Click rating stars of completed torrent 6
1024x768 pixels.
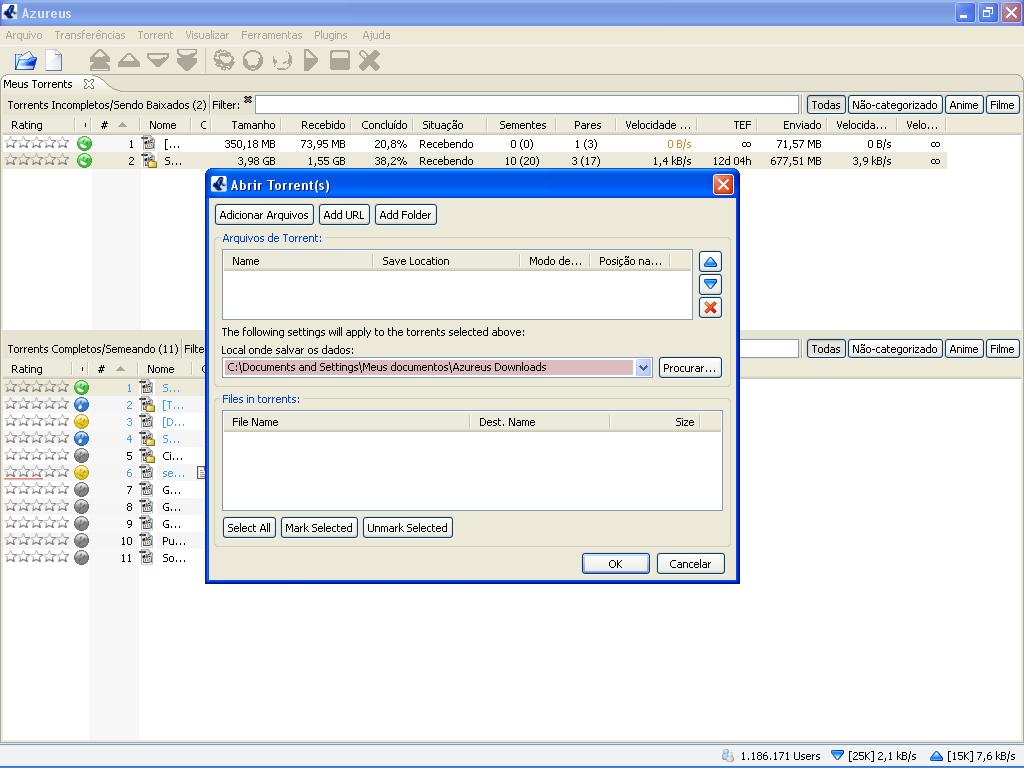coord(37,472)
